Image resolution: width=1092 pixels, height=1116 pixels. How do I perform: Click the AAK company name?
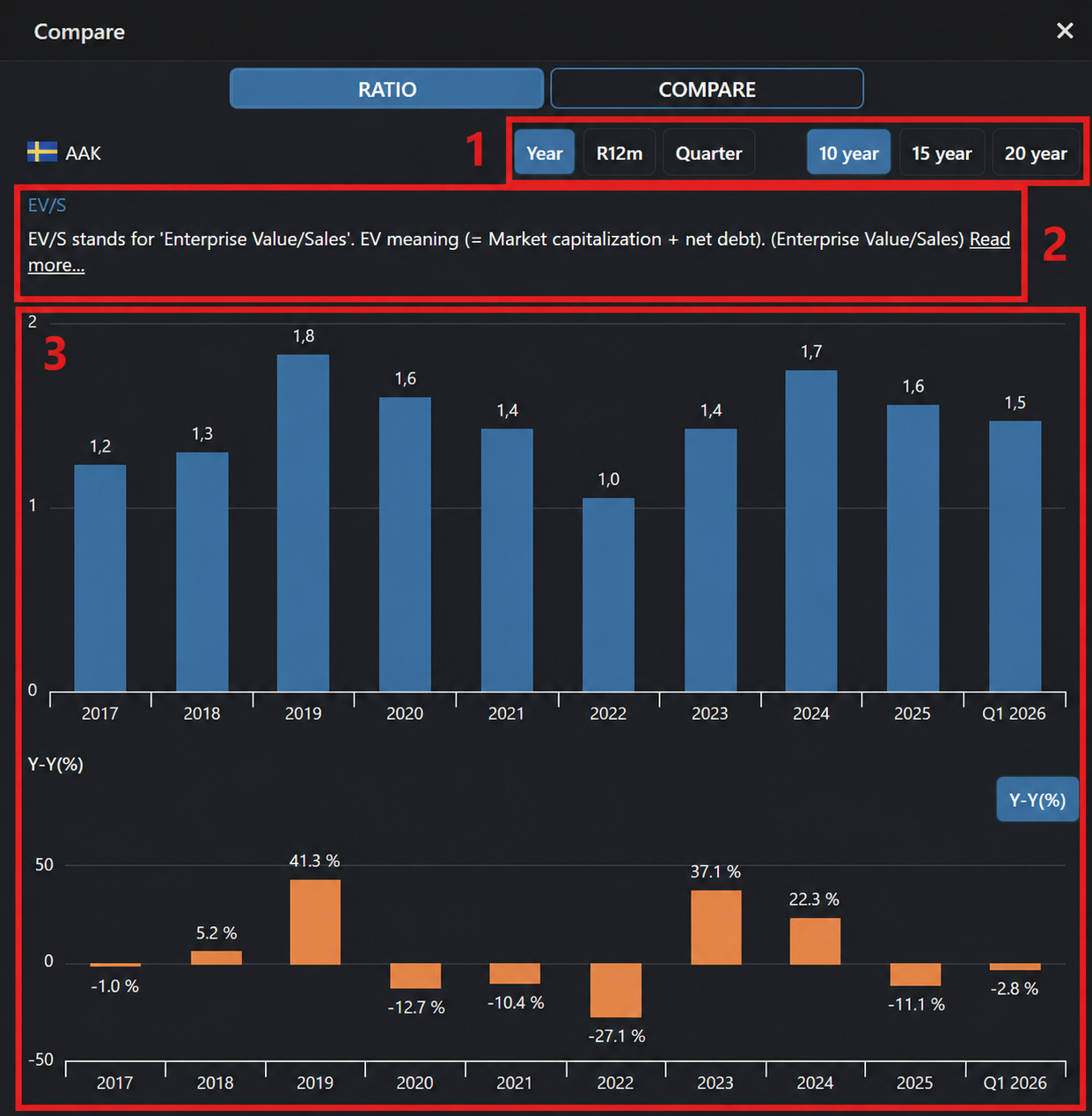[84, 153]
